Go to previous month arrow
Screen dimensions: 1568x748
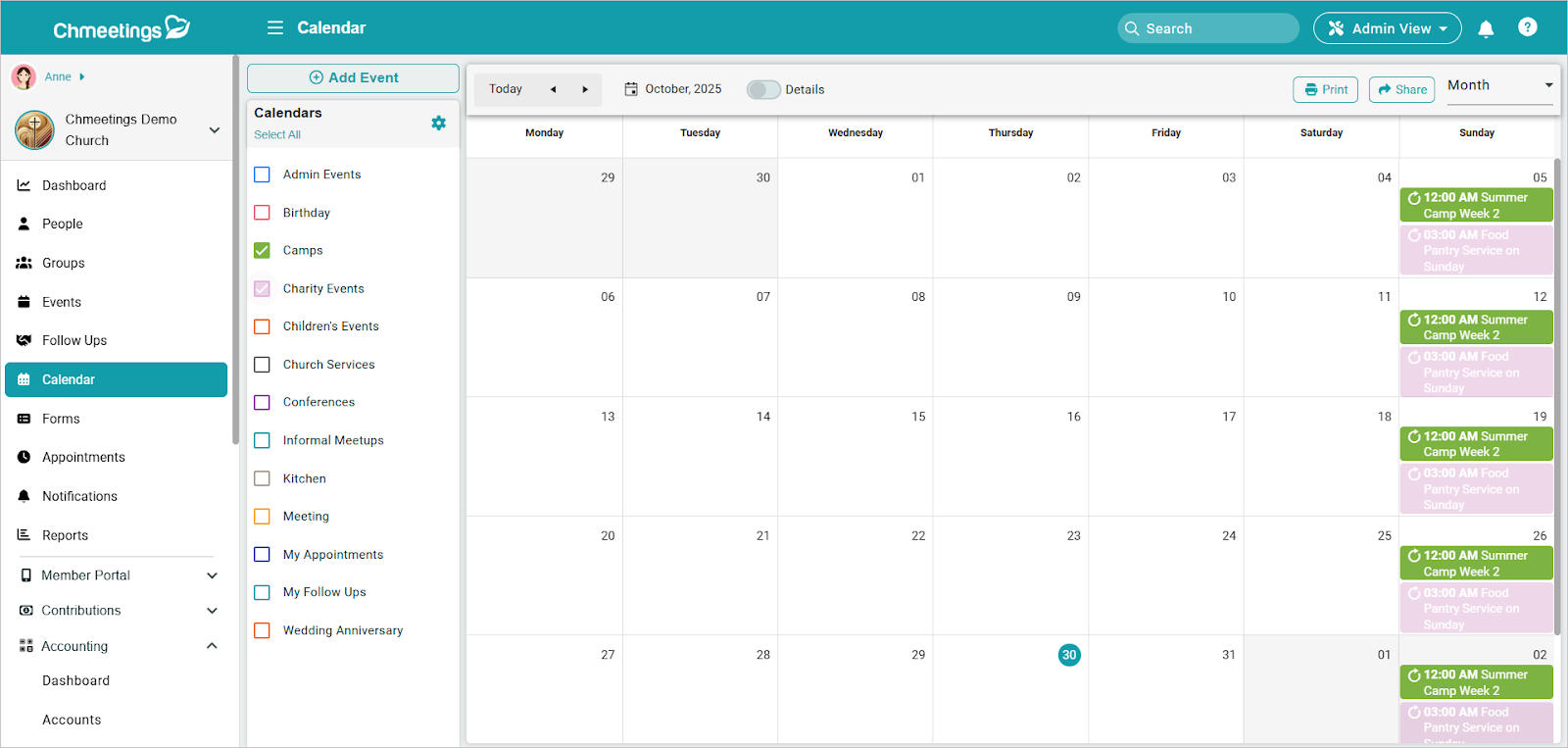coord(553,89)
